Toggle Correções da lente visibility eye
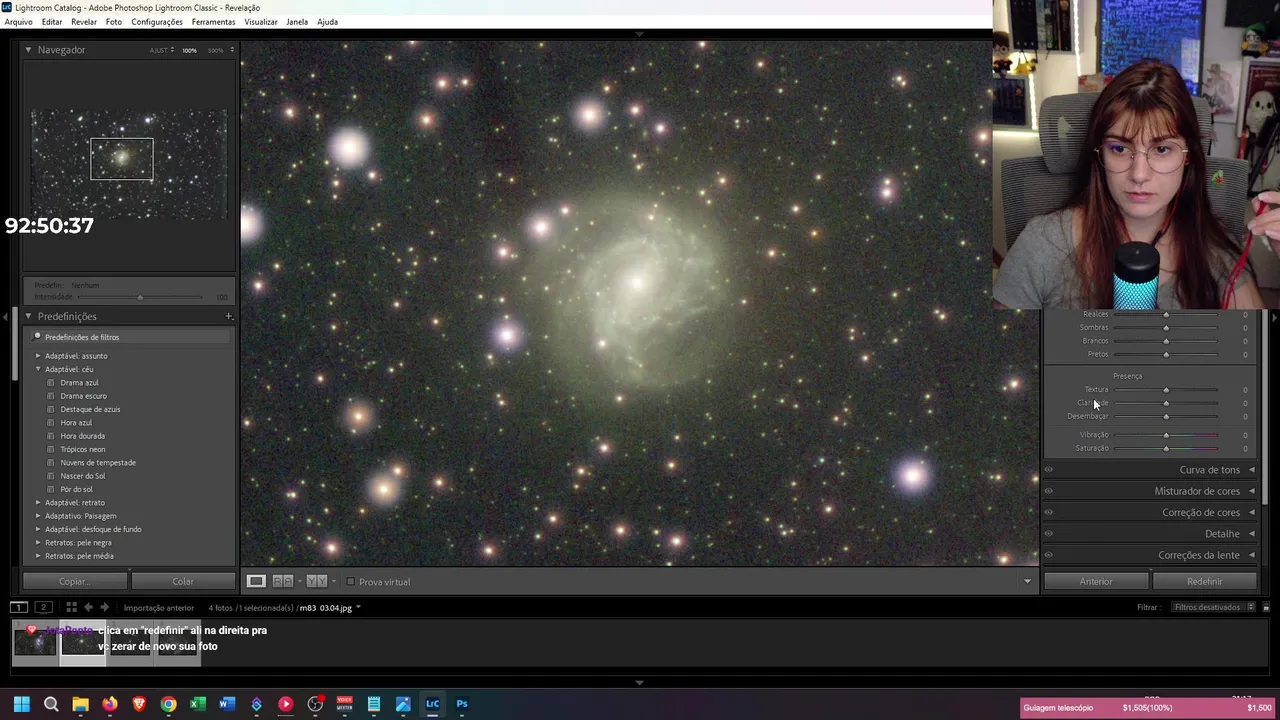 click(x=1049, y=555)
